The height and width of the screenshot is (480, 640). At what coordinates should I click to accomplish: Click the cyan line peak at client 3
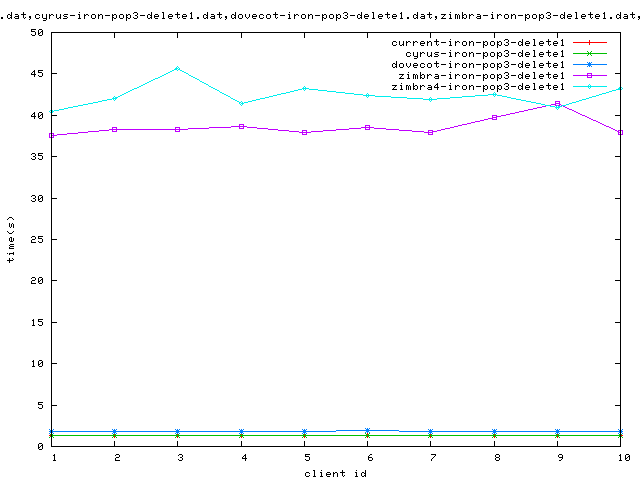click(178, 68)
